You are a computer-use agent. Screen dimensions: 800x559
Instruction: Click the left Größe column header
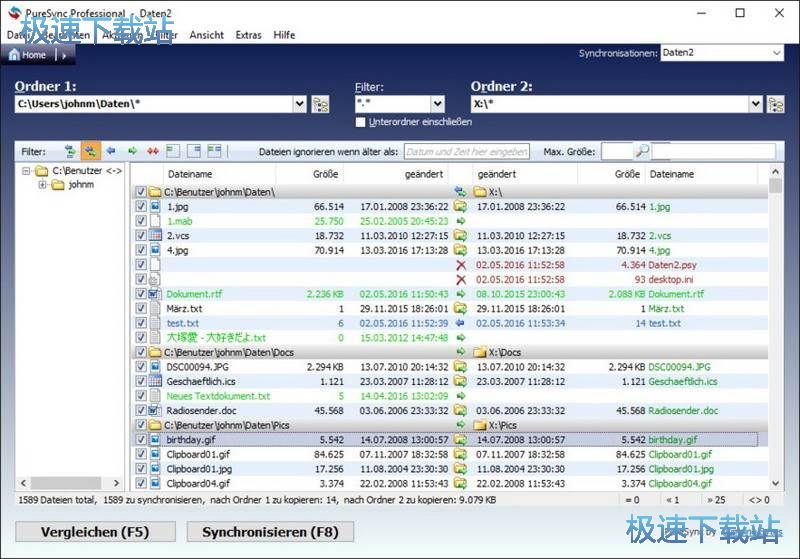pos(309,174)
